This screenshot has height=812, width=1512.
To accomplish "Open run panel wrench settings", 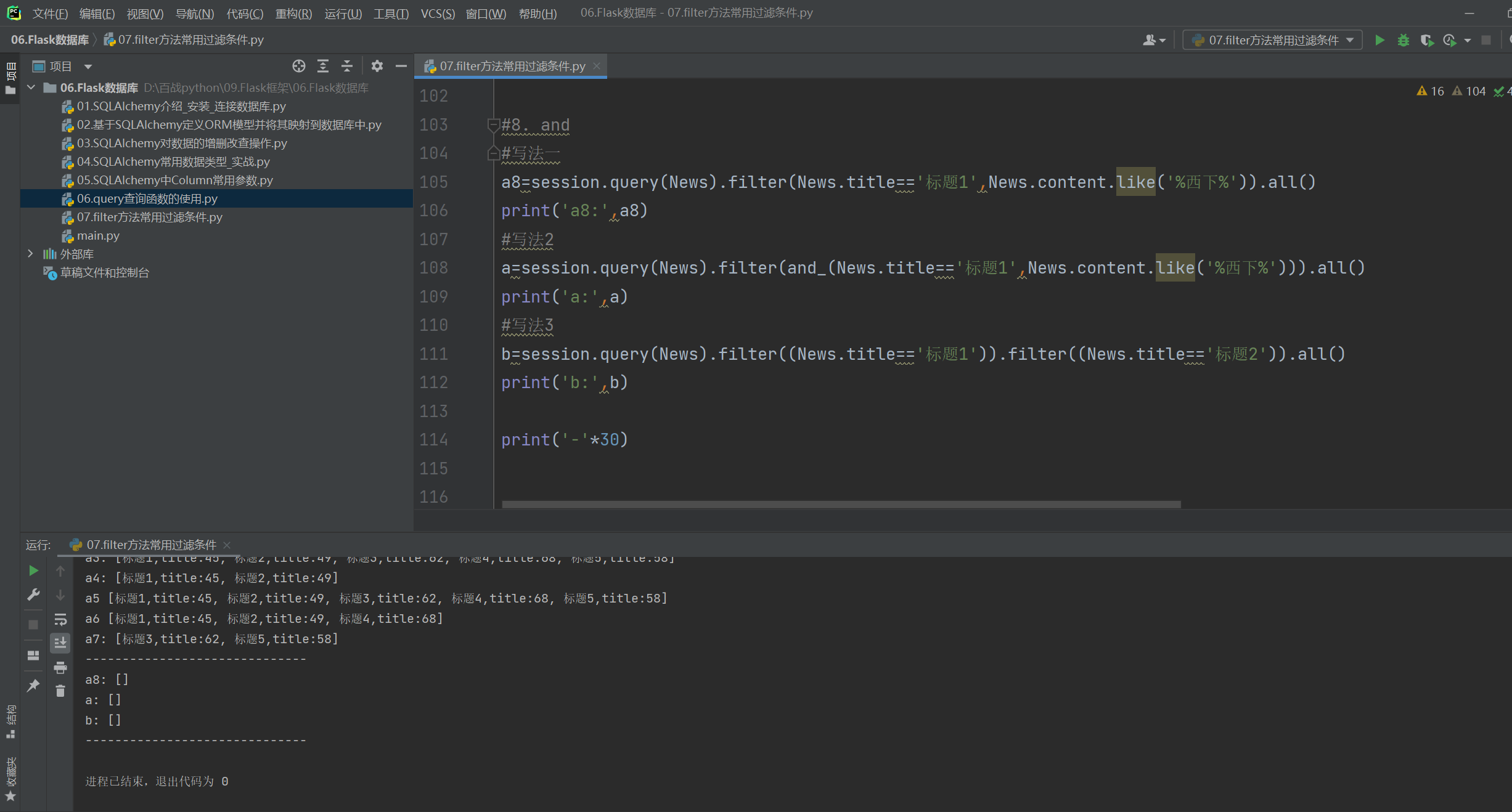I will pyautogui.click(x=33, y=595).
